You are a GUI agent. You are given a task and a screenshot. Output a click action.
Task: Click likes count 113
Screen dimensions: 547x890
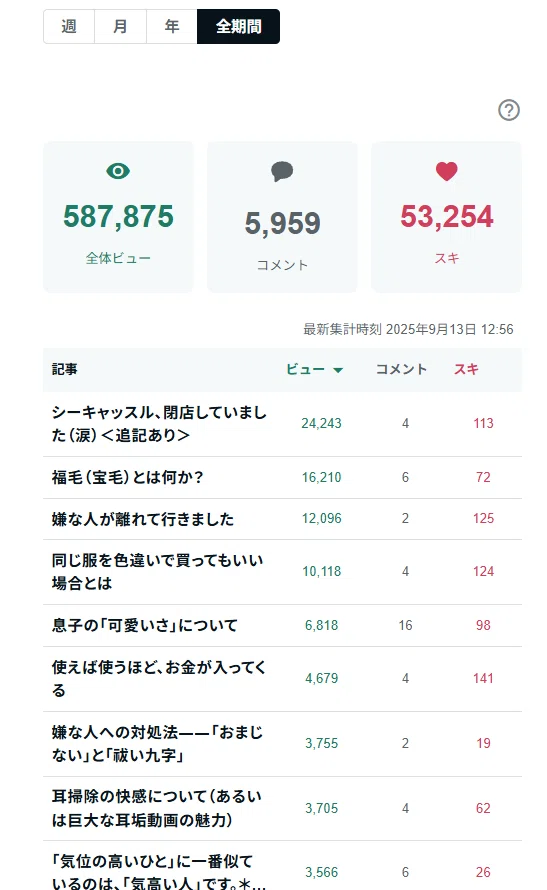tap(483, 423)
